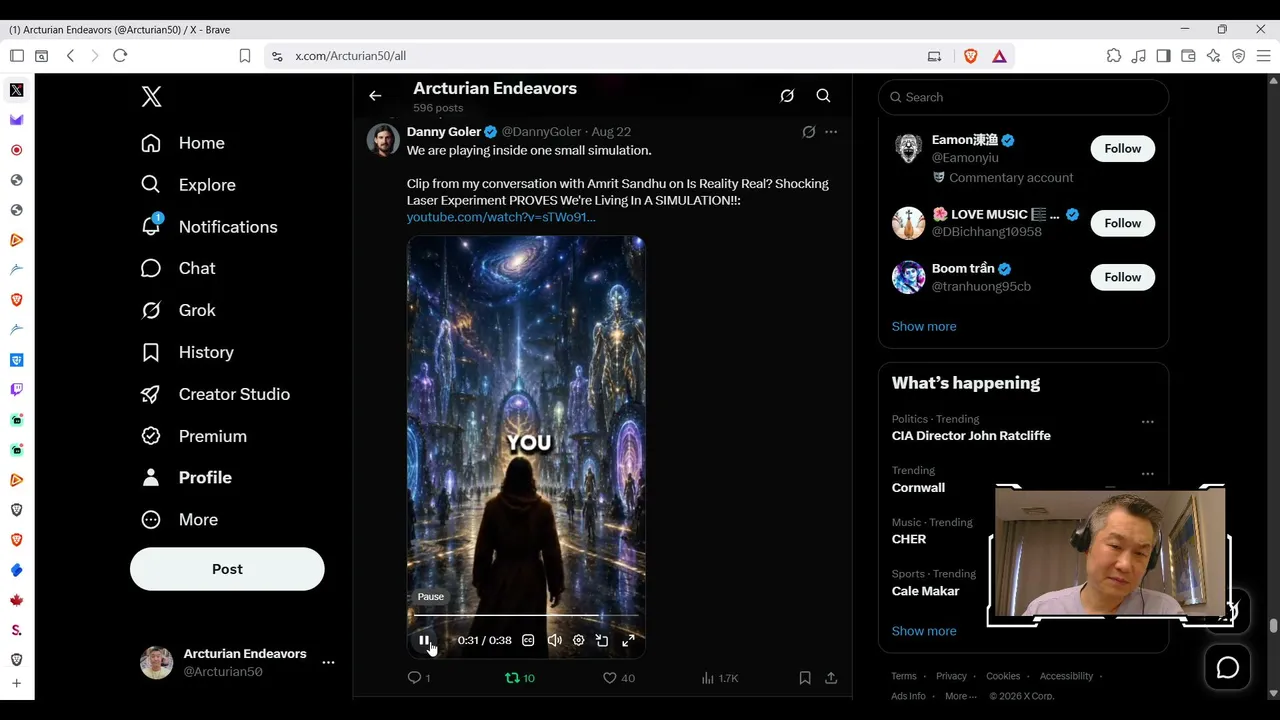Open the footer More dropdown
Viewport: 1280px width, 720px height.
click(961, 696)
